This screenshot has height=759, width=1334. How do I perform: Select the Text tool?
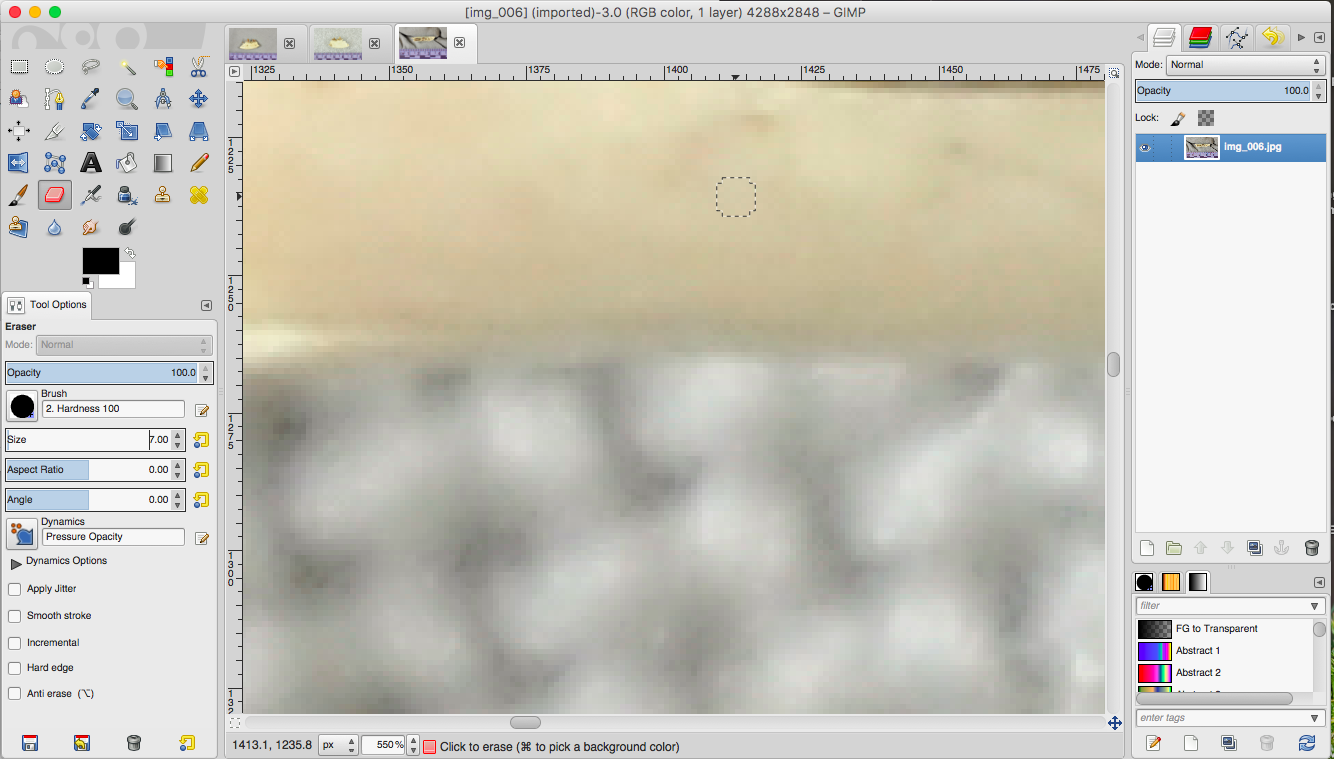(x=91, y=163)
